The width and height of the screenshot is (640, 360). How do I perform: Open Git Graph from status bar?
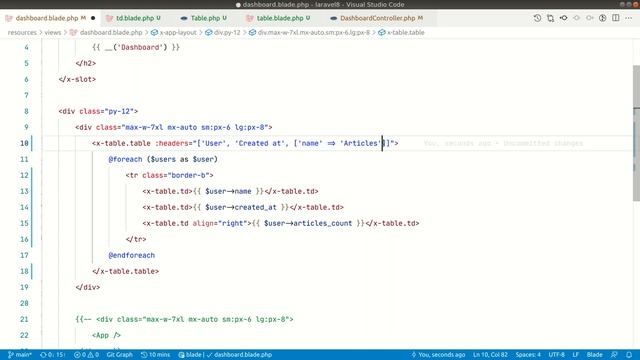(x=120, y=354)
